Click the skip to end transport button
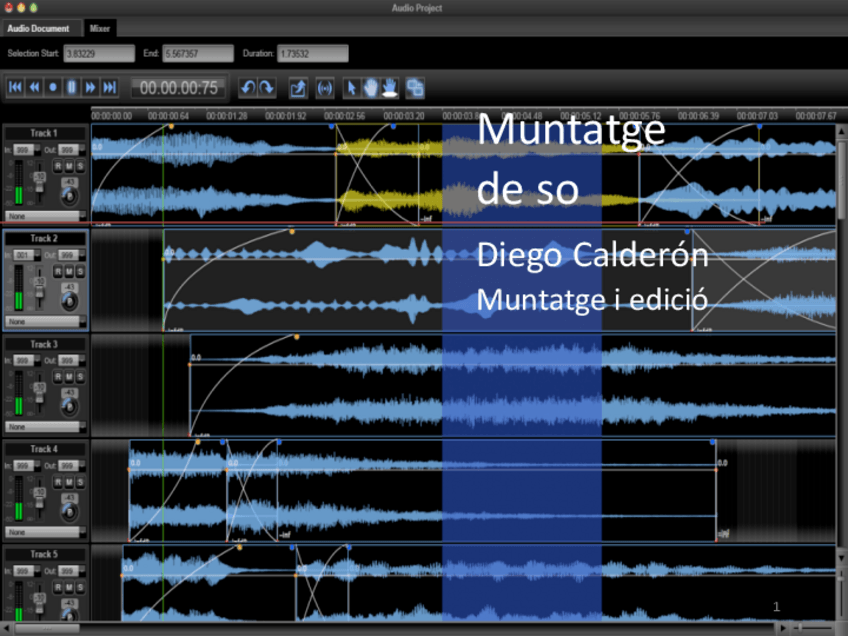Image resolution: width=848 pixels, height=636 pixels. (x=110, y=88)
